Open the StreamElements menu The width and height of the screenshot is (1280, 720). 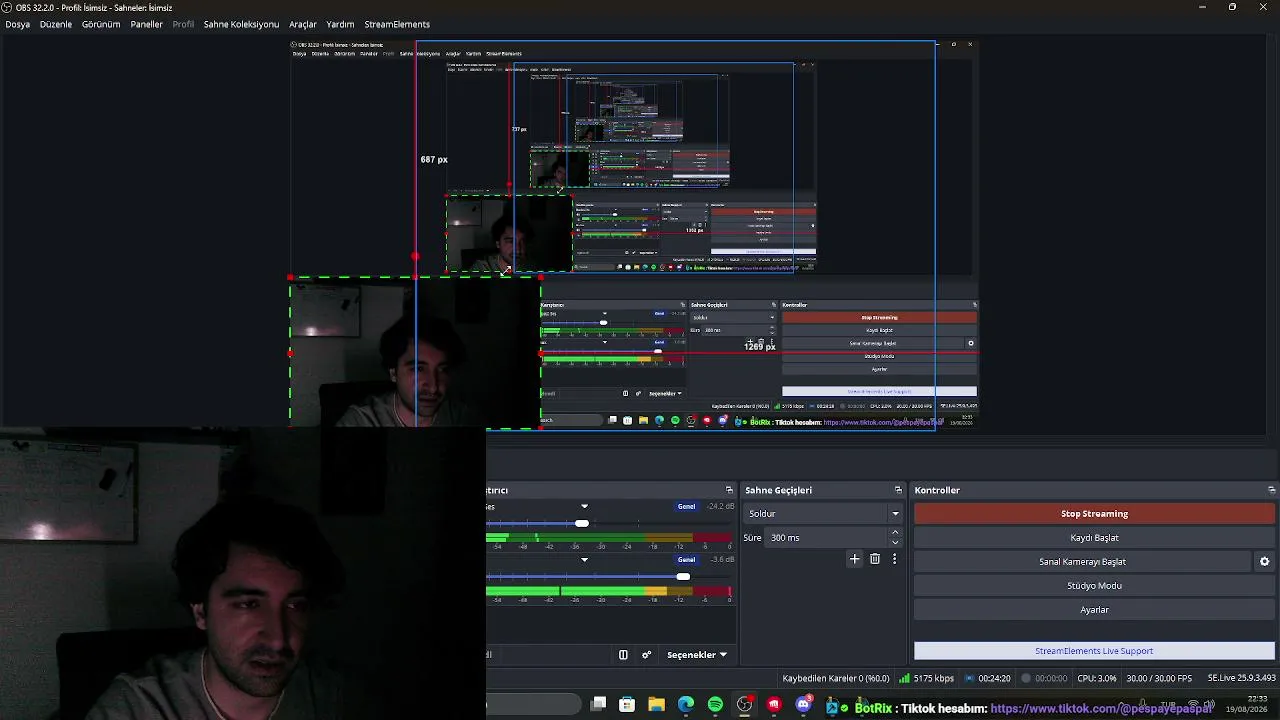[x=397, y=24]
